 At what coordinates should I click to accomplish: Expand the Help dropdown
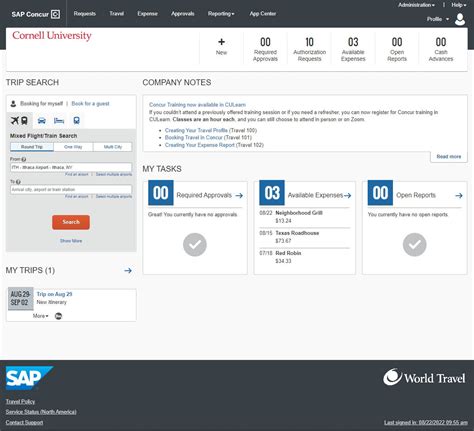(x=459, y=5)
